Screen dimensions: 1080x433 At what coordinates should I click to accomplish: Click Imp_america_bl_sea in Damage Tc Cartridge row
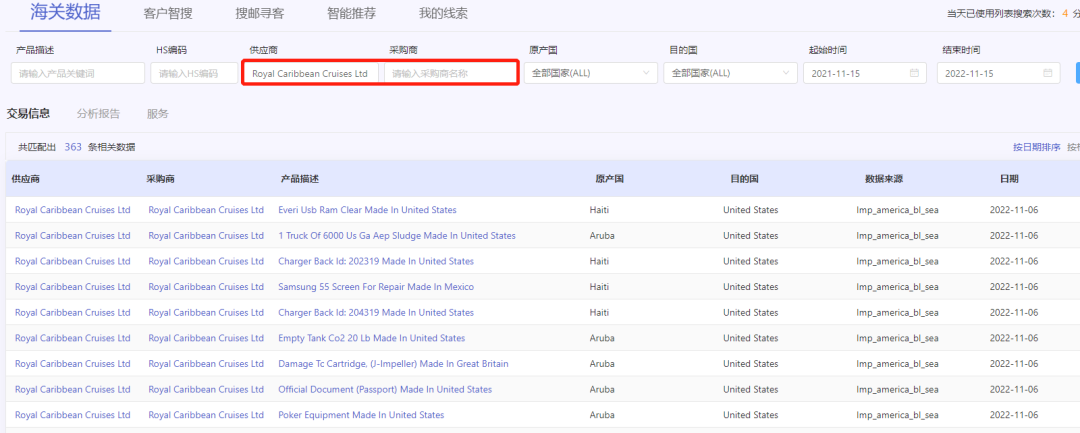[897, 363]
